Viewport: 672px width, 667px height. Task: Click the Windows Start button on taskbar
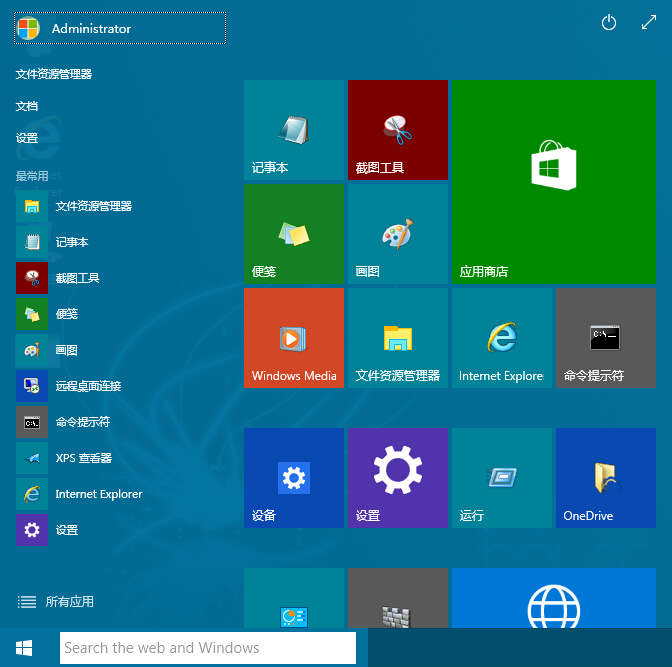click(25, 647)
